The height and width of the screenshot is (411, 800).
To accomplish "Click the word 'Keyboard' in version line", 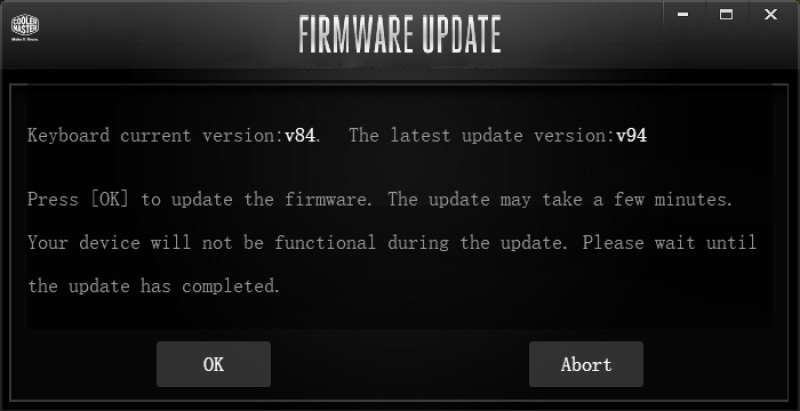I will (68, 136).
